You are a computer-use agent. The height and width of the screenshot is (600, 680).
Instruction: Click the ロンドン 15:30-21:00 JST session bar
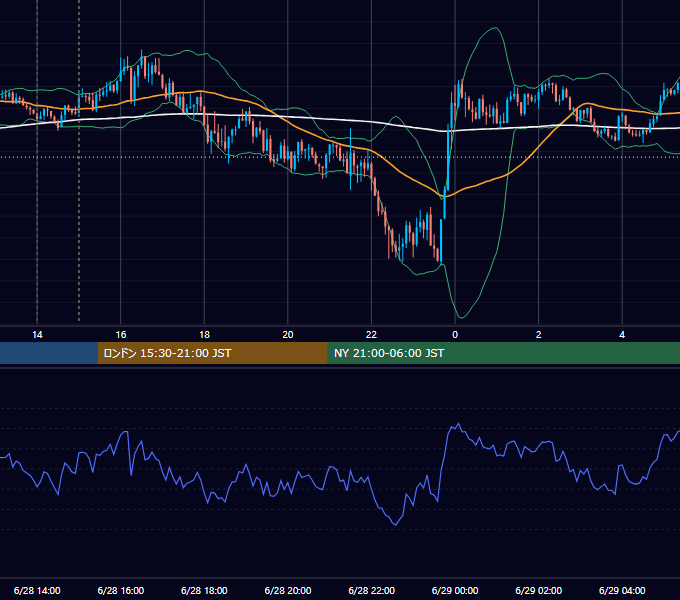click(212, 353)
